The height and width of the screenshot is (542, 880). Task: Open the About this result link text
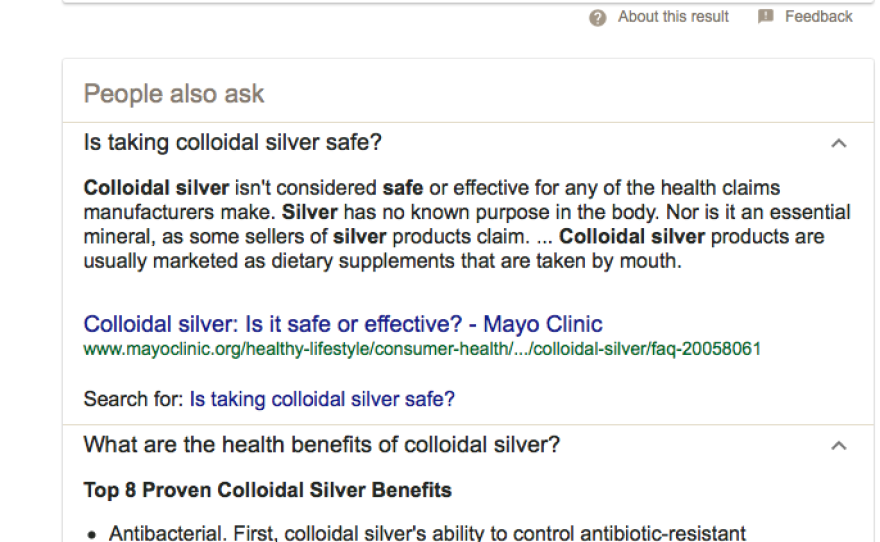click(x=673, y=17)
